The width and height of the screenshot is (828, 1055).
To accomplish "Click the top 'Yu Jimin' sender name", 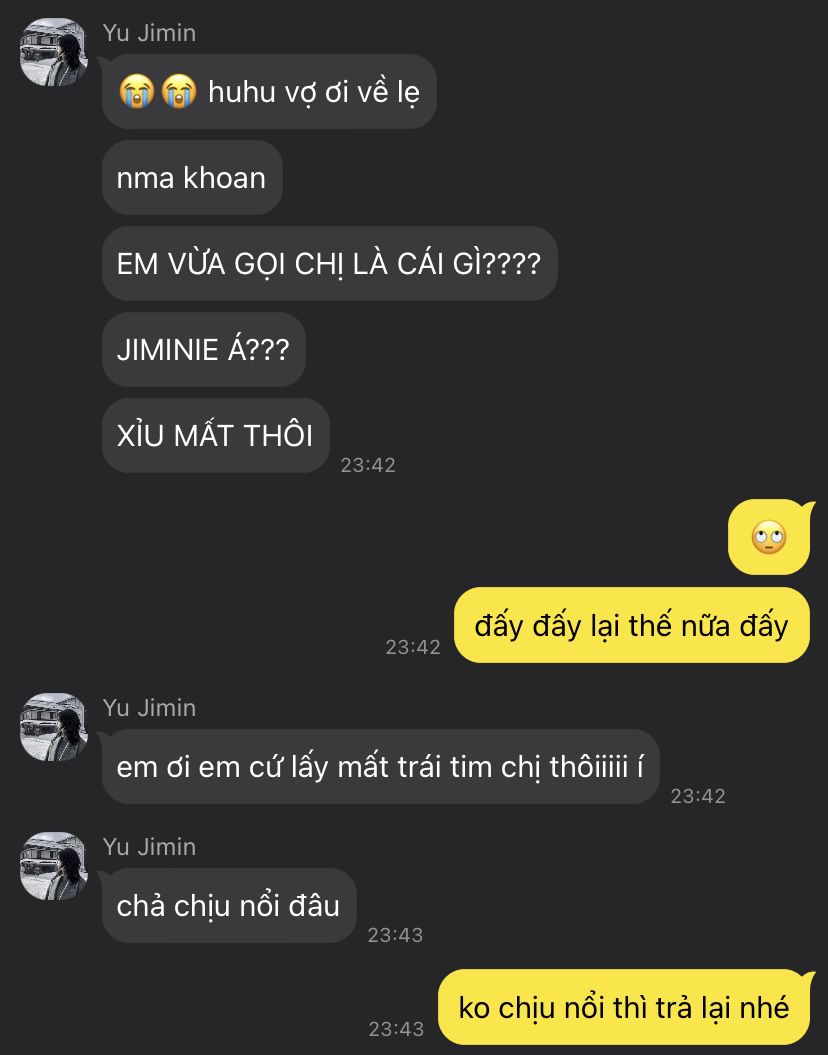I will pyautogui.click(x=149, y=33).
